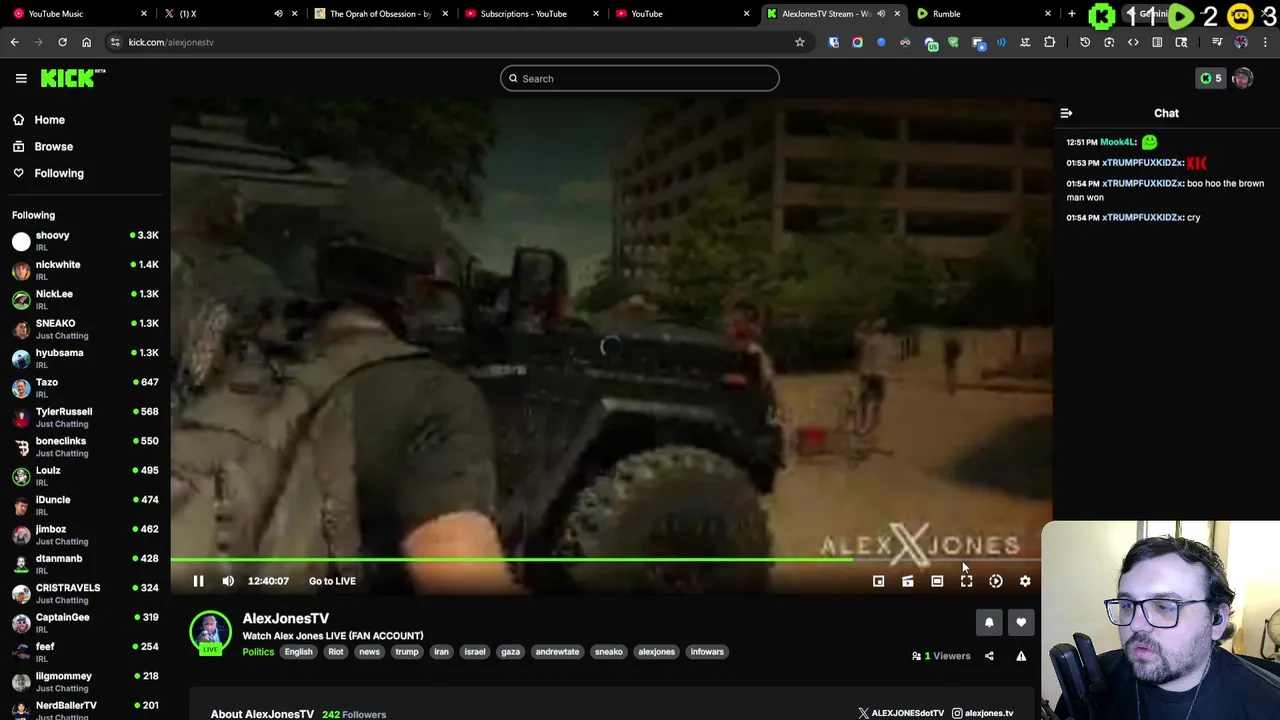Switch to The Oprah of Obsession tab
1280x720 pixels.
(x=380, y=14)
